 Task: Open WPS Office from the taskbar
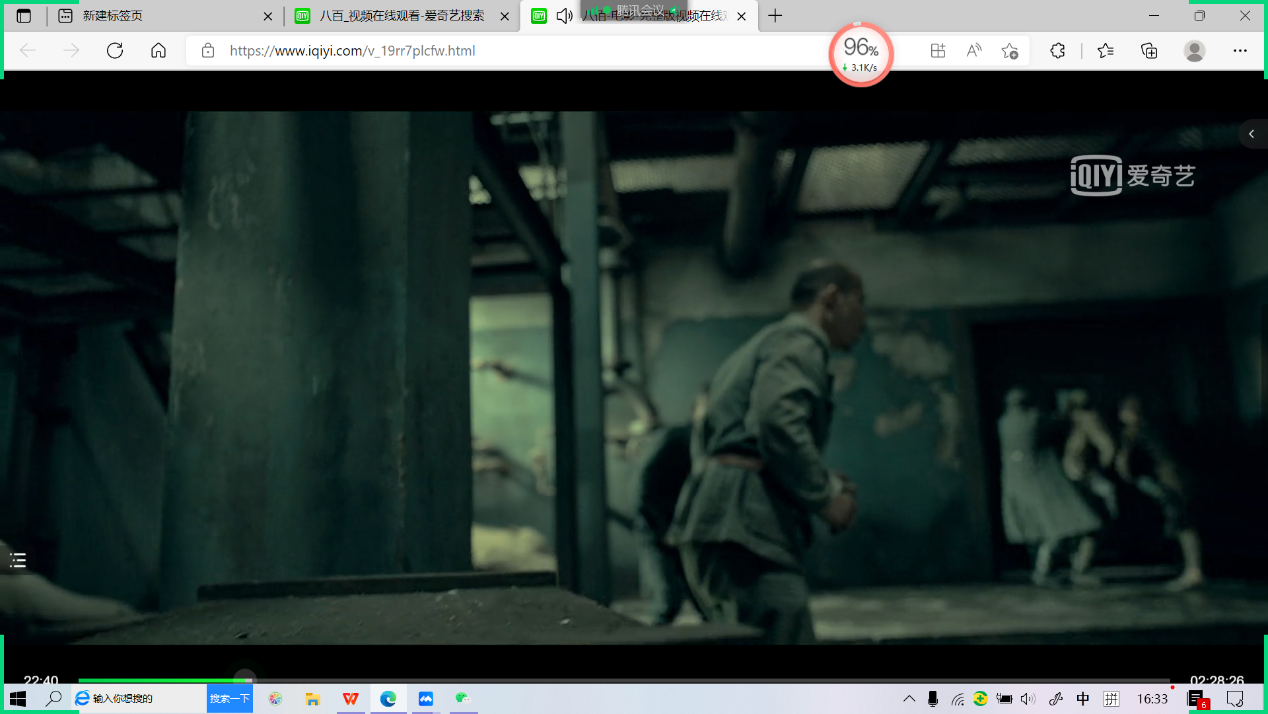350,699
